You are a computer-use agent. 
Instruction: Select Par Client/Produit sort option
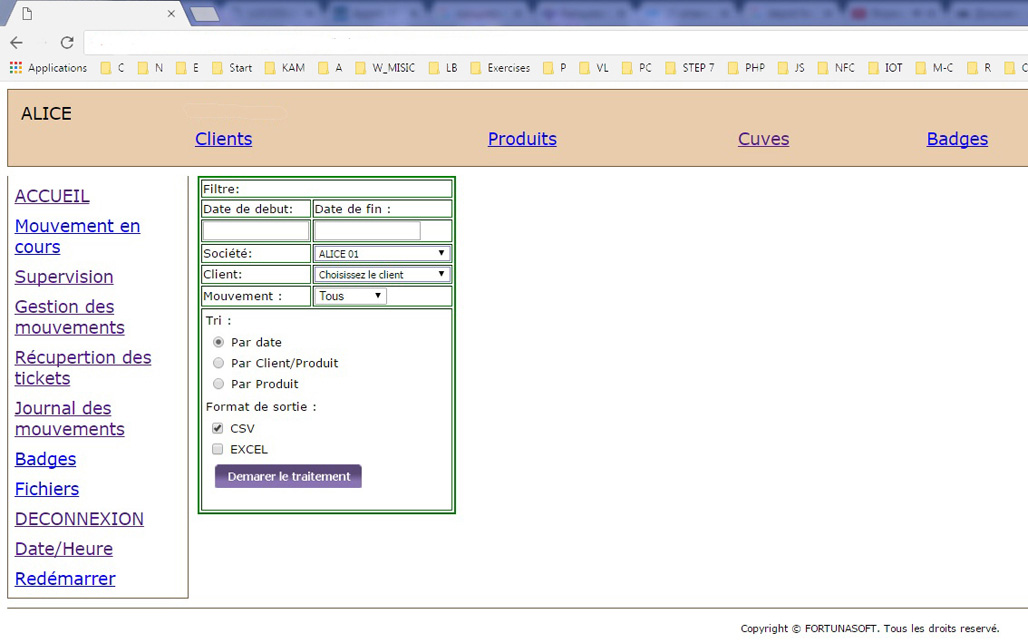pos(218,363)
